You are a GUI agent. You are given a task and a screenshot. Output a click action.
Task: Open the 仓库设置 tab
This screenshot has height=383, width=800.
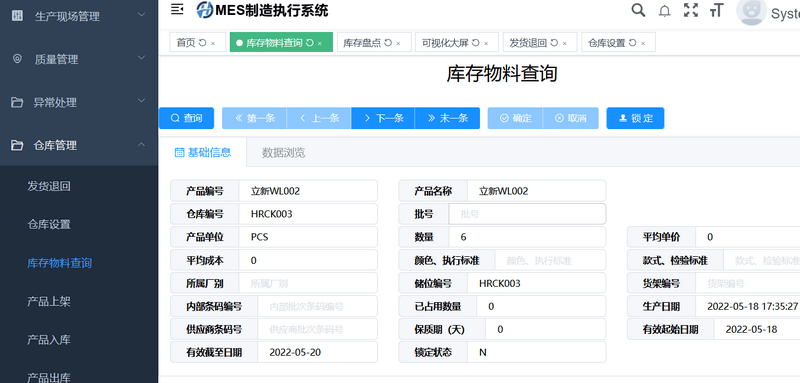point(607,43)
